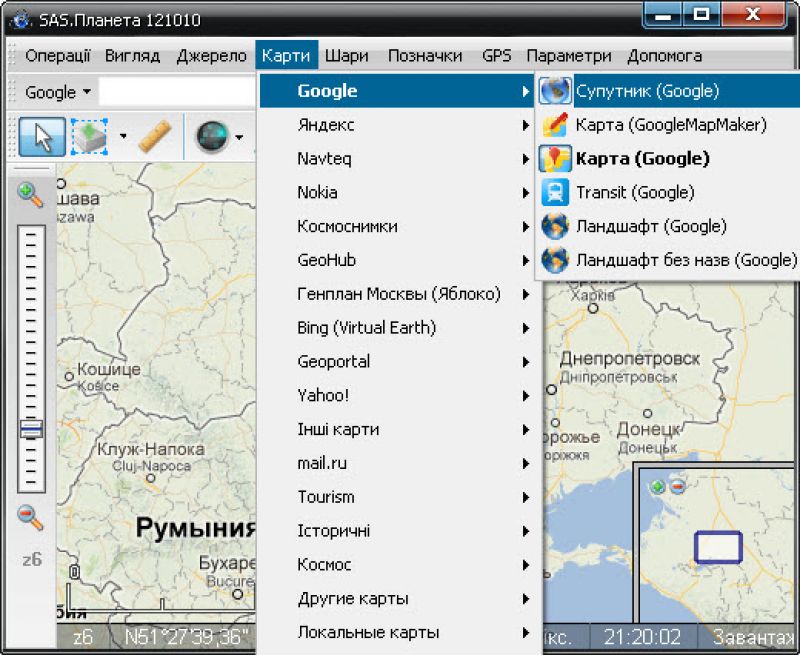Expand the Geoportal submenu
Screen dimensions: 800x655
tap(397, 362)
